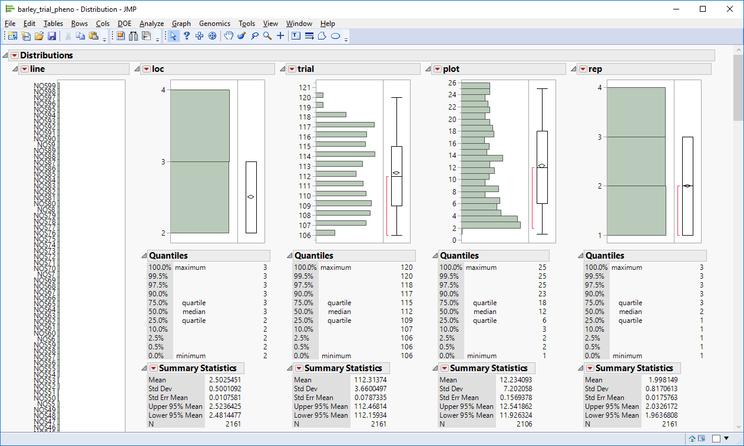Click the Save floppy disk icon
This screenshot has height=446, width=744.
[x=52, y=36]
